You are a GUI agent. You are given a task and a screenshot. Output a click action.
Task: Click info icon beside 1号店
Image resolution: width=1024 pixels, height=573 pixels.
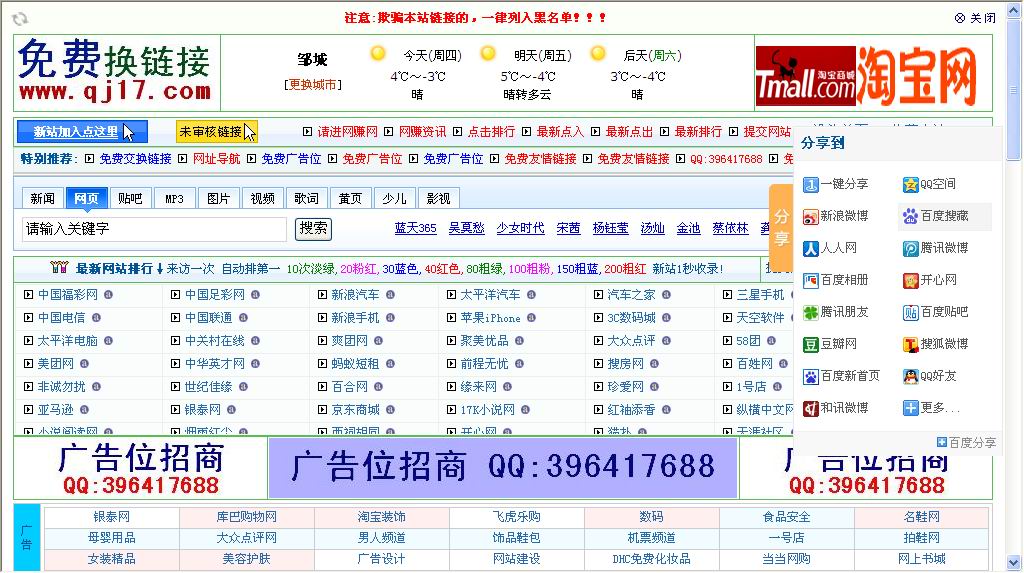[777, 387]
